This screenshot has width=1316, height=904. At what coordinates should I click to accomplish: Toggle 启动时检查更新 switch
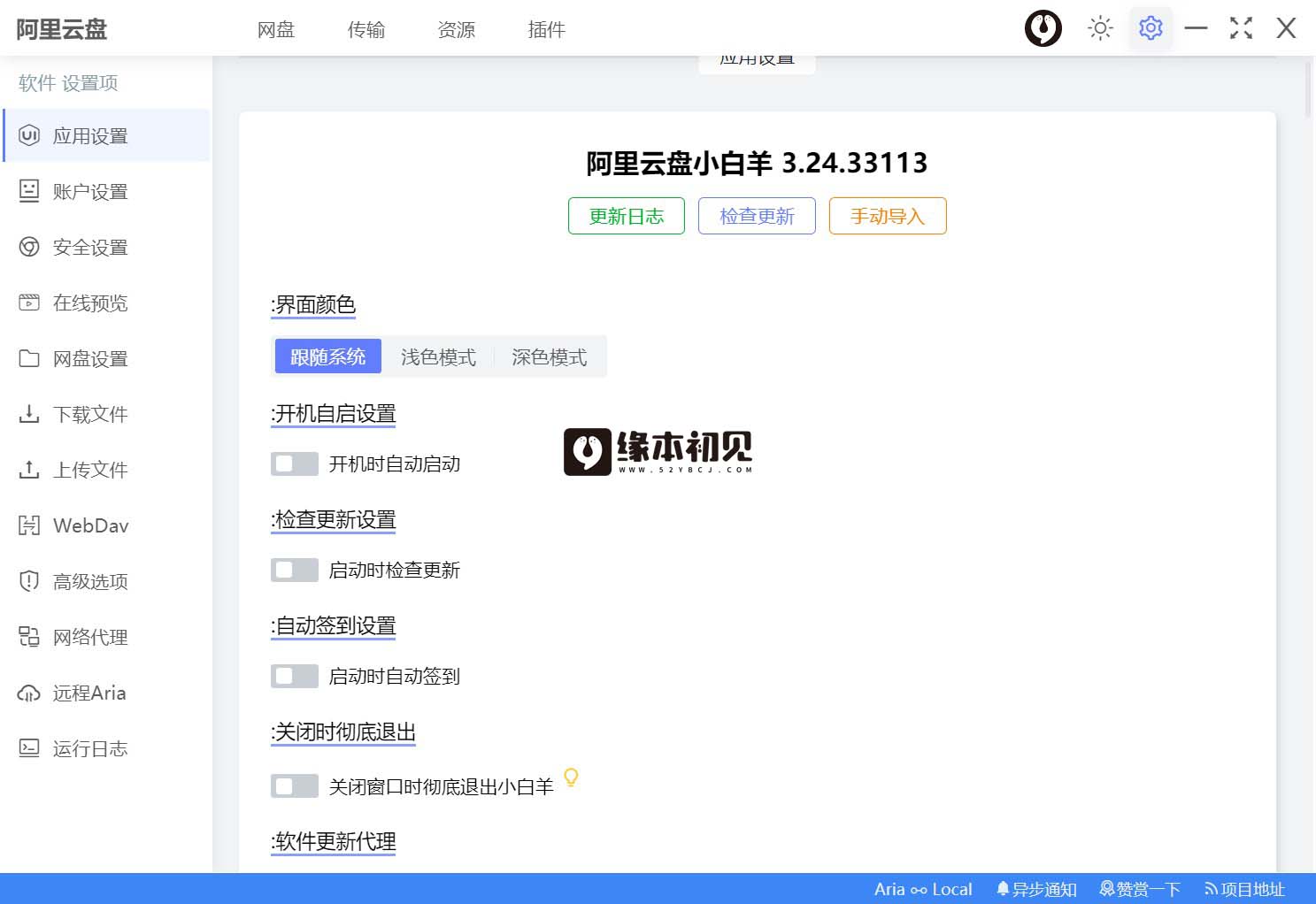coord(295,570)
